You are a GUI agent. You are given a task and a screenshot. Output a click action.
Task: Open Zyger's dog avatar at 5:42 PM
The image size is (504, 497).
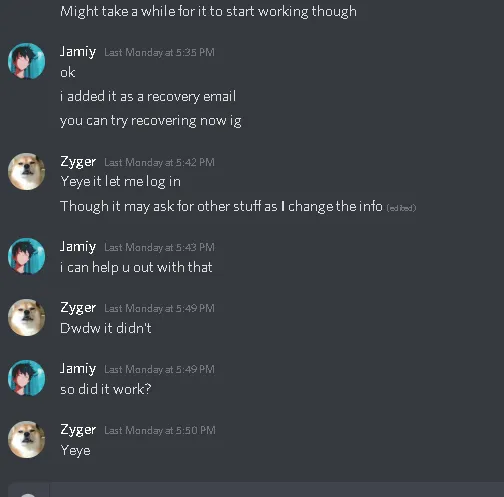coord(26,171)
